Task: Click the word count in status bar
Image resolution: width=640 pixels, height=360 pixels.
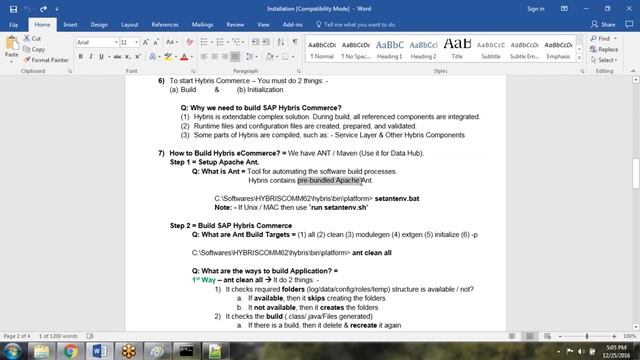Action: coord(58,336)
